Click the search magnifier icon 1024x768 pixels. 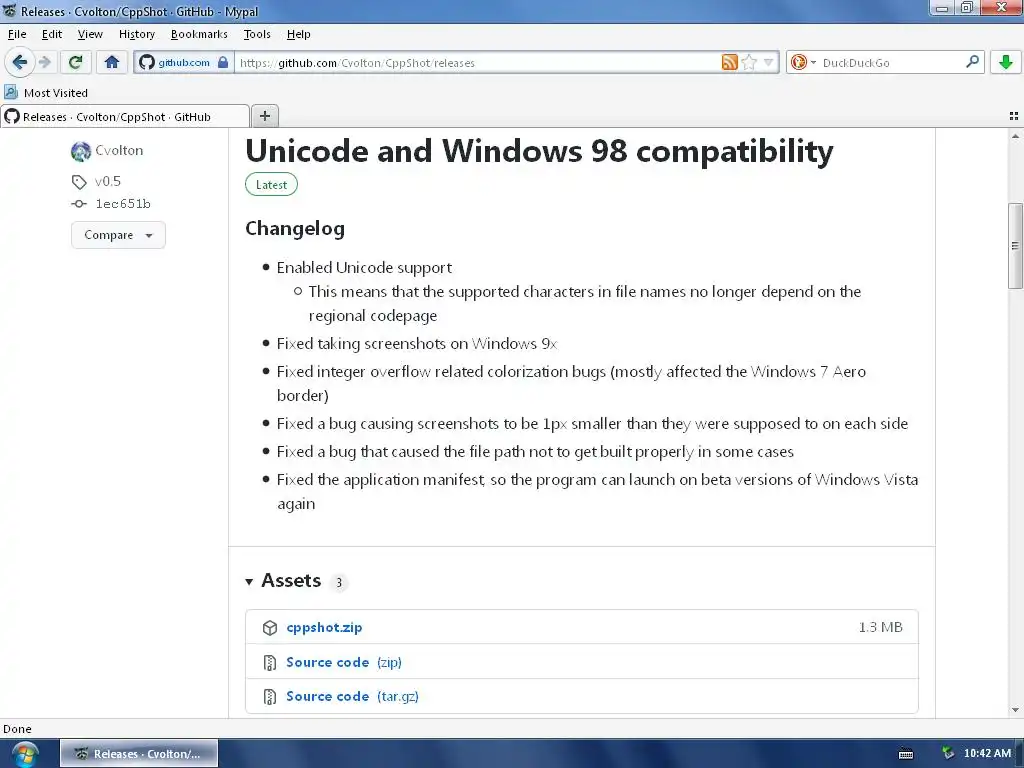[972, 61]
